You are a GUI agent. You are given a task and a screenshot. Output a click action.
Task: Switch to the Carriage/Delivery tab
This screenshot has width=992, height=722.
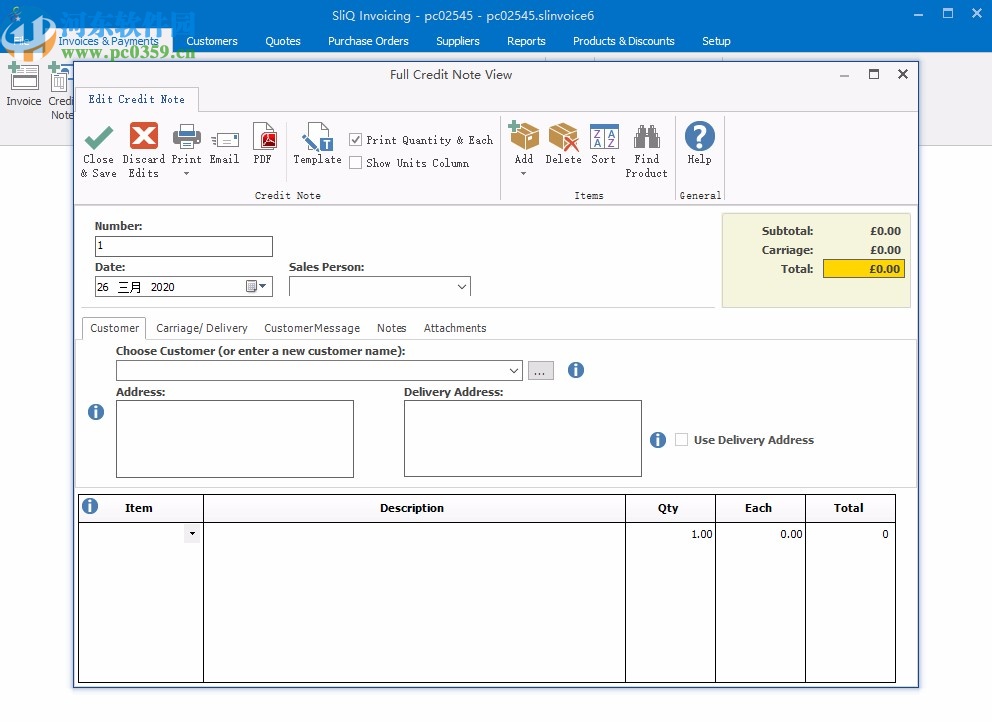(x=202, y=328)
